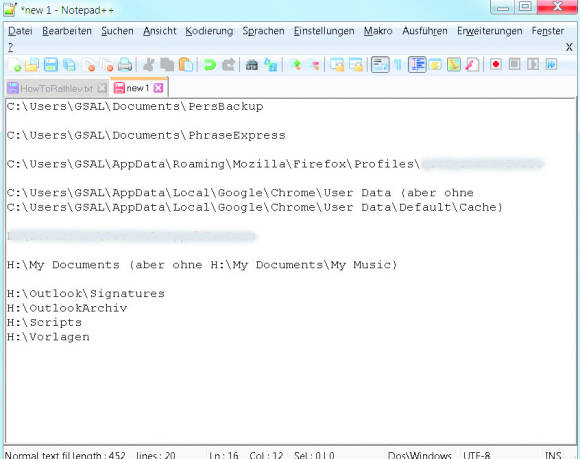Click the Run macro multiple times icon

[551, 64]
